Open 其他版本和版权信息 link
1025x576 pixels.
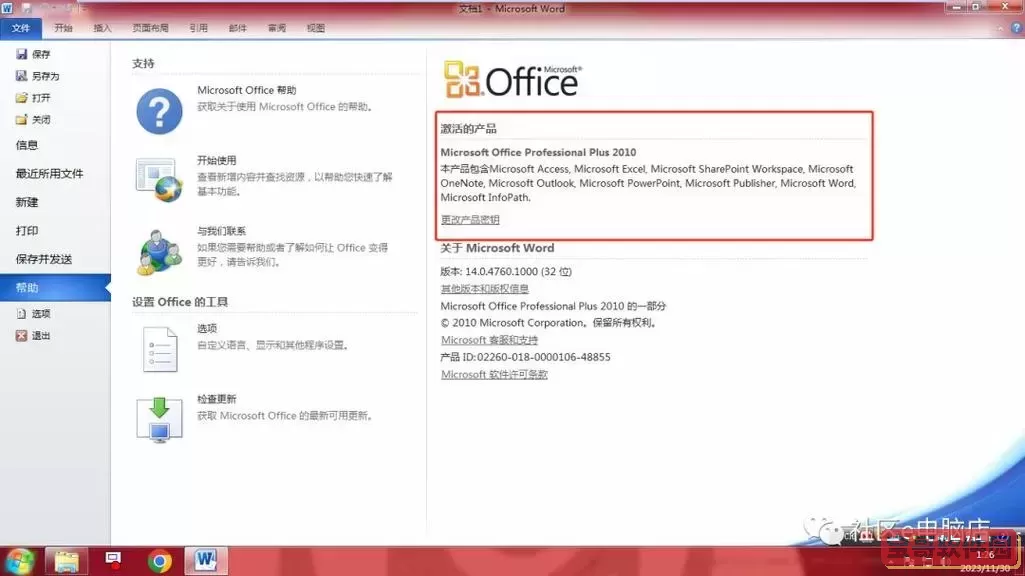point(484,289)
